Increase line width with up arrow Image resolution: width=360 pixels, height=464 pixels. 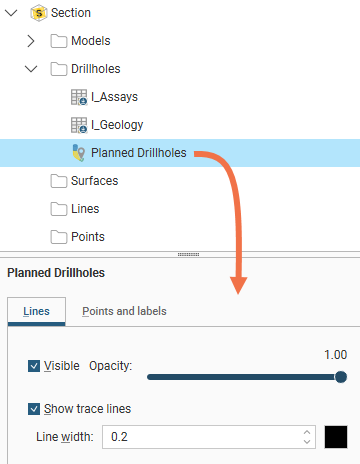click(307, 432)
